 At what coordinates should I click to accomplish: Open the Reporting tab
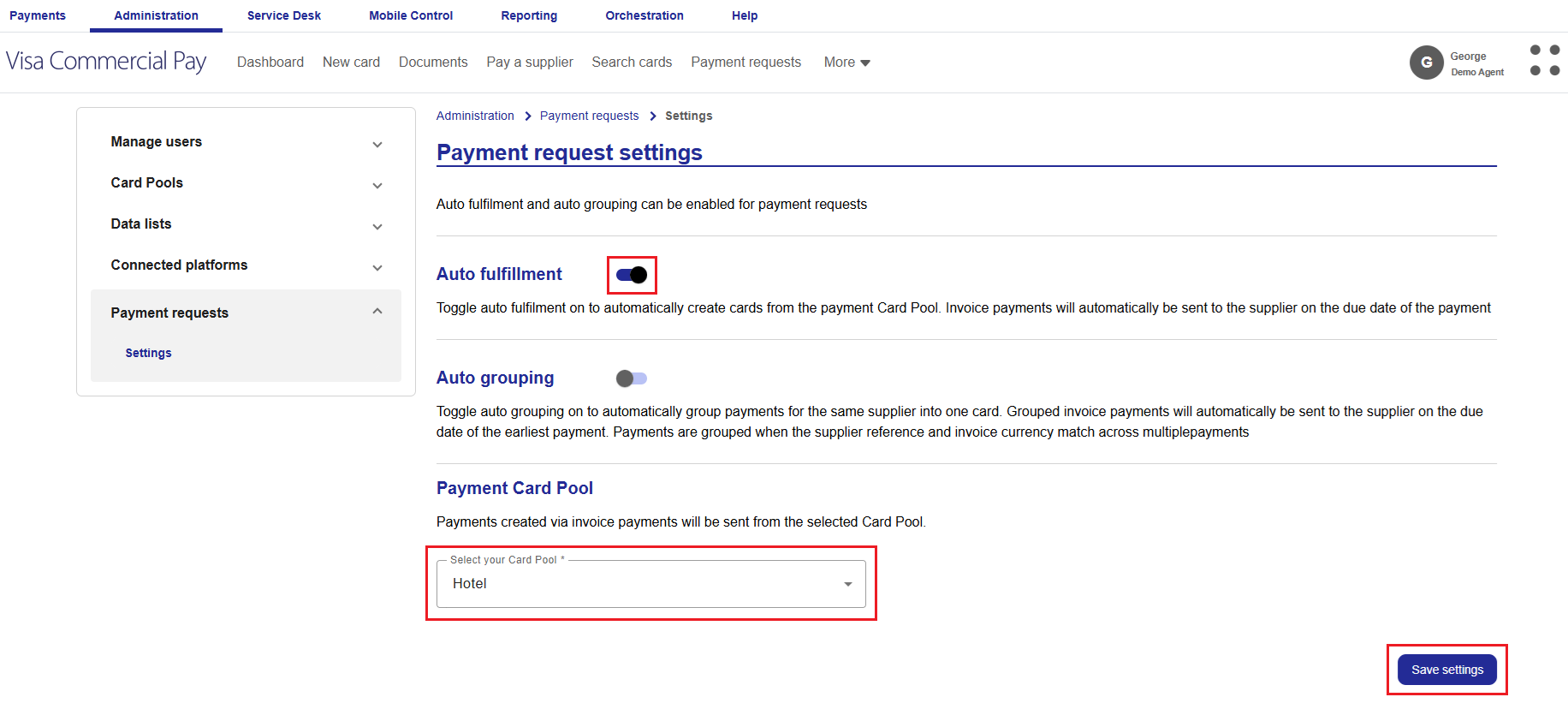(x=529, y=15)
